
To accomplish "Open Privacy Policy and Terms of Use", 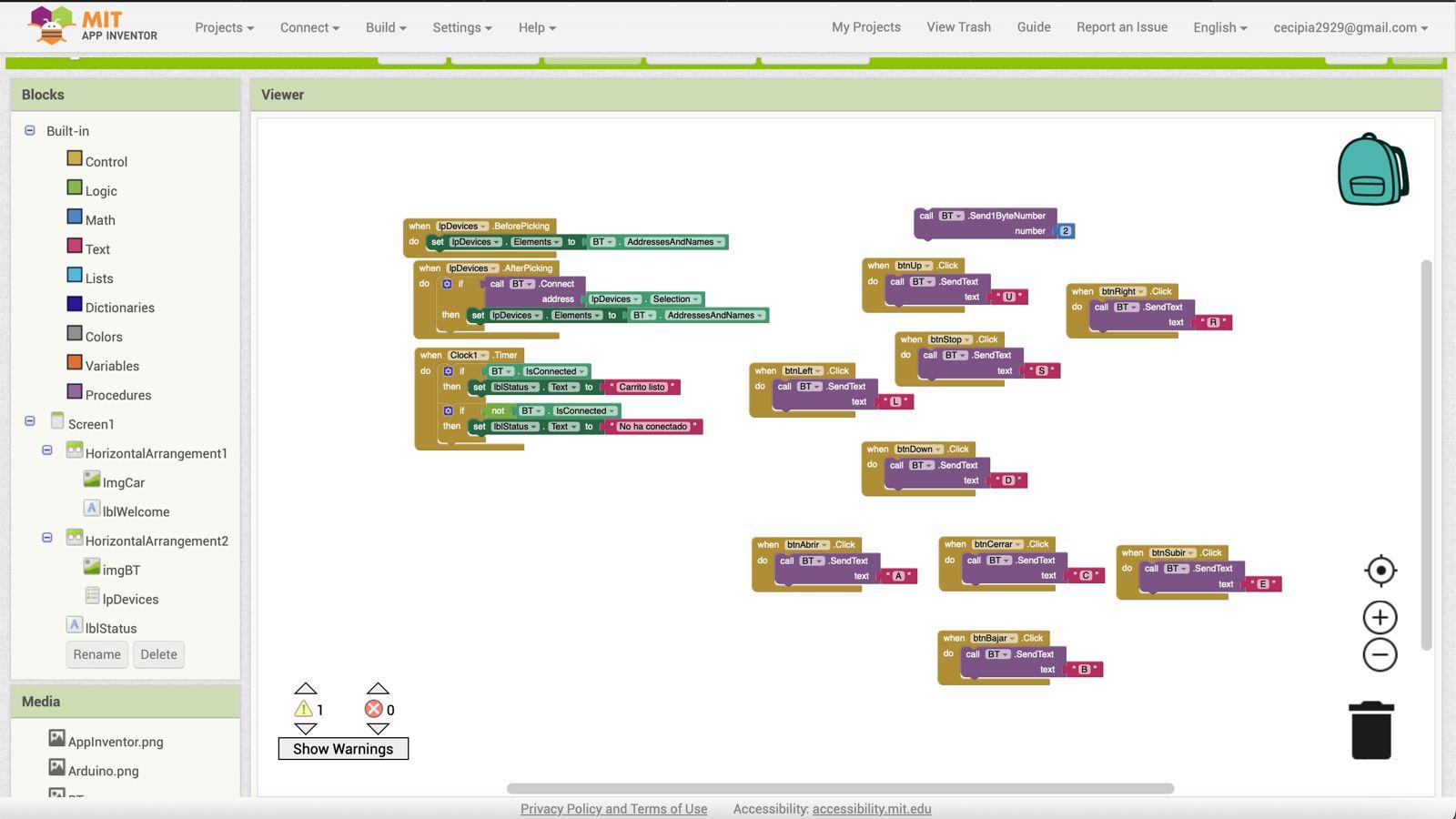I will pyautogui.click(x=613, y=809).
